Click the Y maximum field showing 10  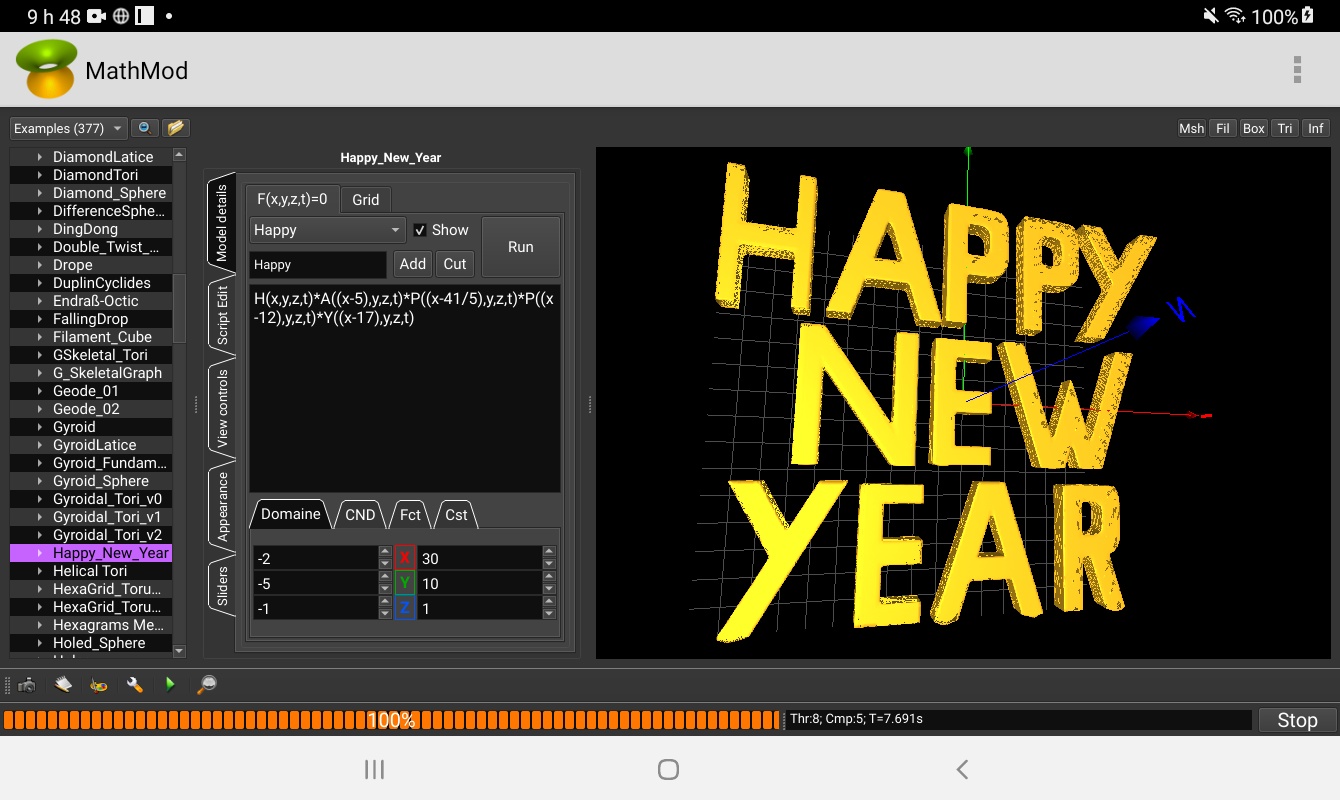pyautogui.click(x=480, y=583)
